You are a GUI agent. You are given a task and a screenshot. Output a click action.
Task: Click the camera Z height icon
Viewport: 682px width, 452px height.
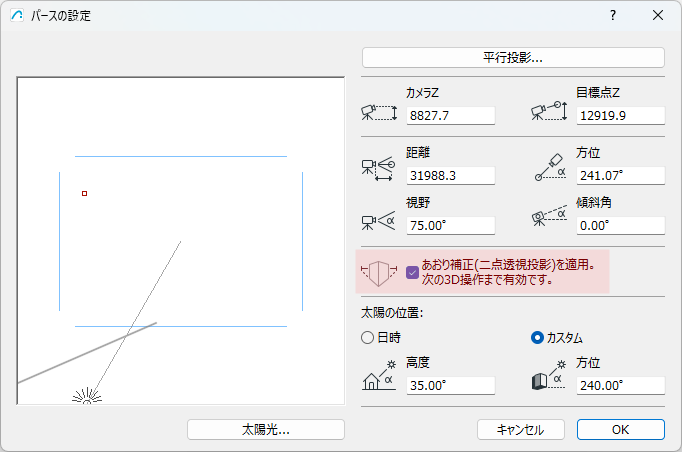379,113
